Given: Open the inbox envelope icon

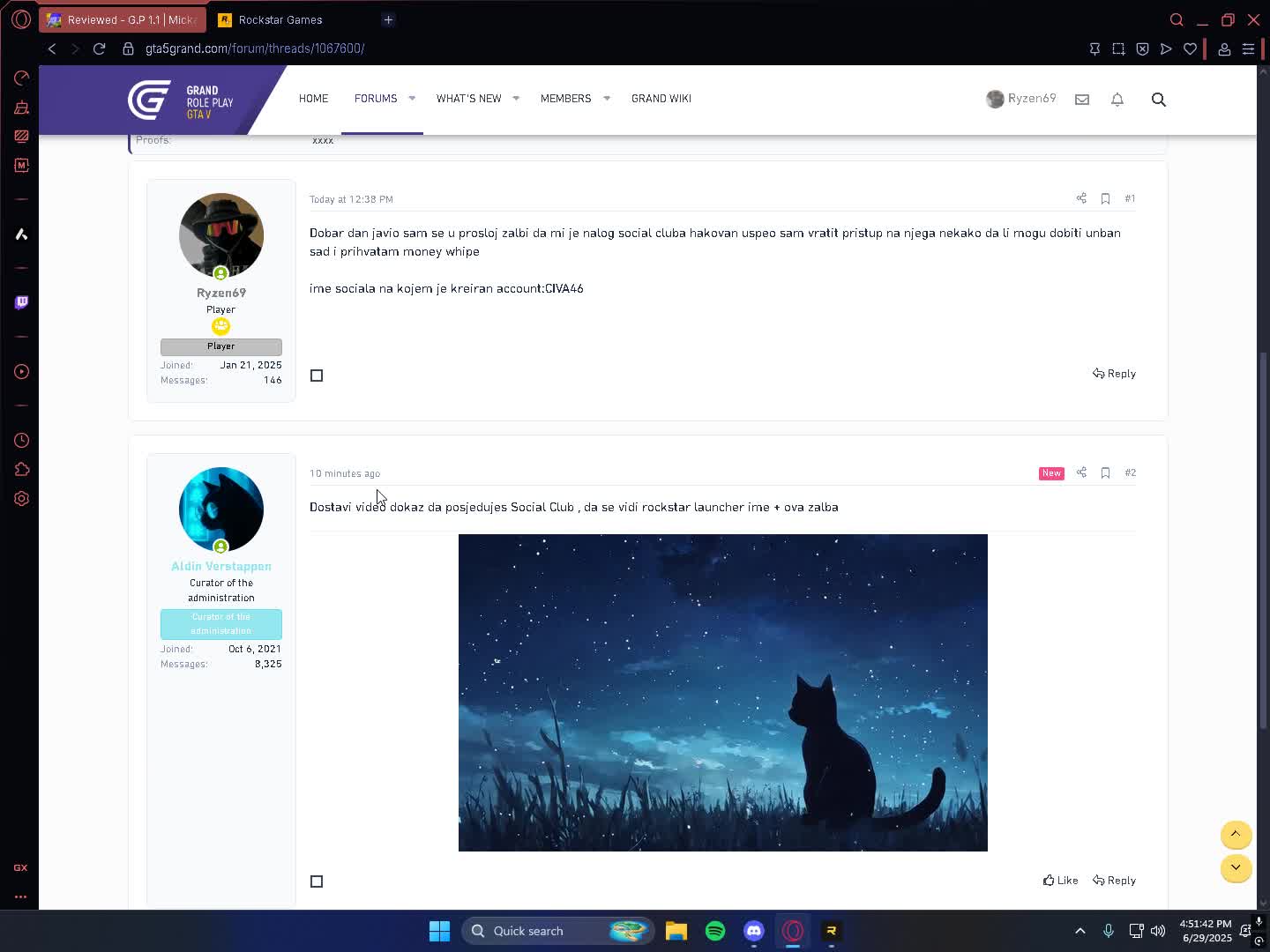Looking at the screenshot, I should pyautogui.click(x=1081, y=100).
